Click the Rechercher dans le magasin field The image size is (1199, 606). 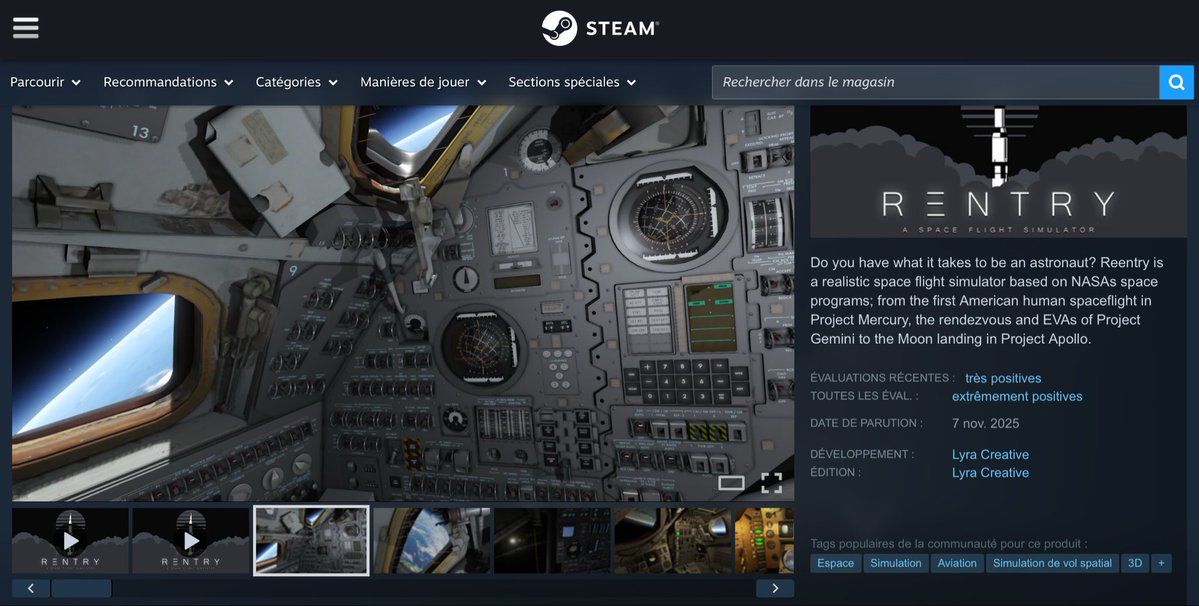(935, 82)
